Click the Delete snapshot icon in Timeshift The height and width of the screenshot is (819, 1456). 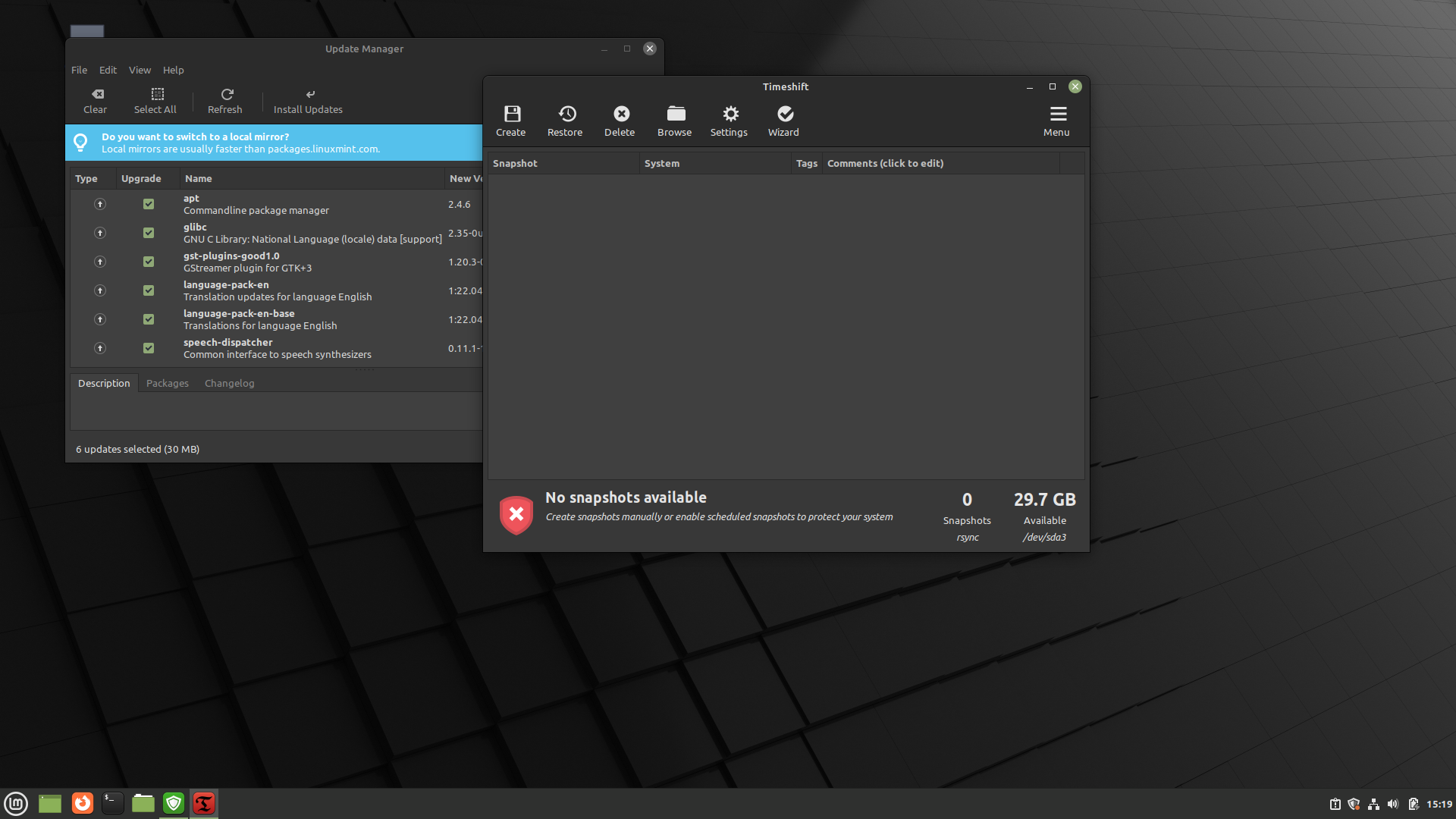coord(620,121)
